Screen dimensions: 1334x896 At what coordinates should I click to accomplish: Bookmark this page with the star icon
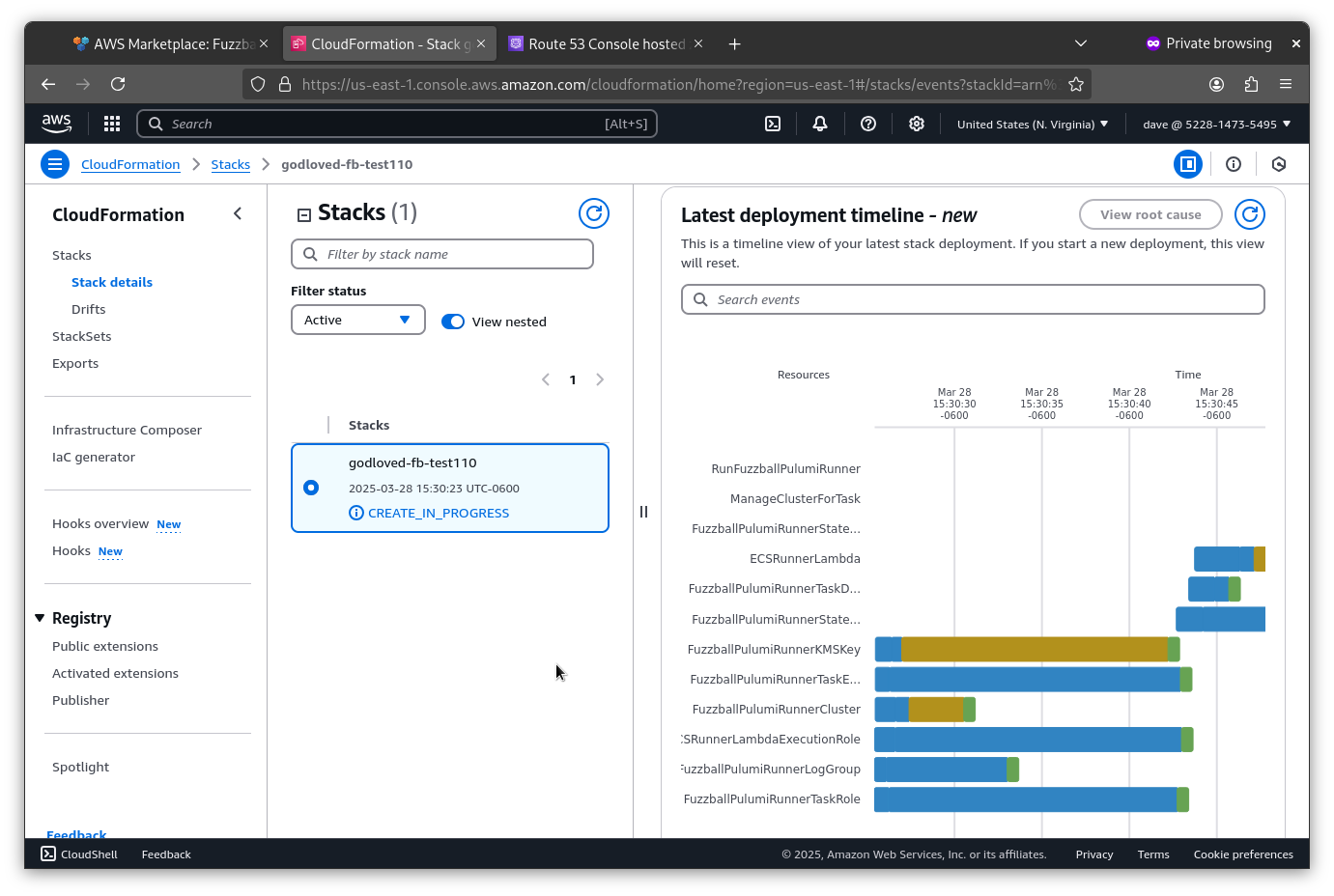(1076, 84)
